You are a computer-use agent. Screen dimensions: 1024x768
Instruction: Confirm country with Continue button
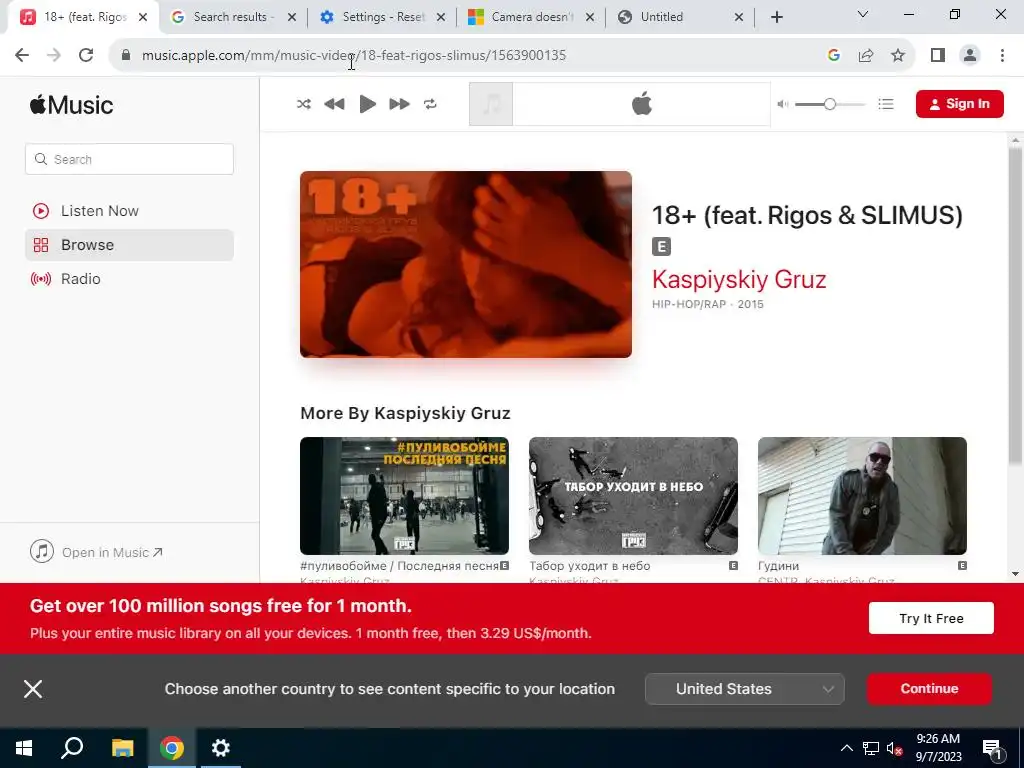(929, 689)
